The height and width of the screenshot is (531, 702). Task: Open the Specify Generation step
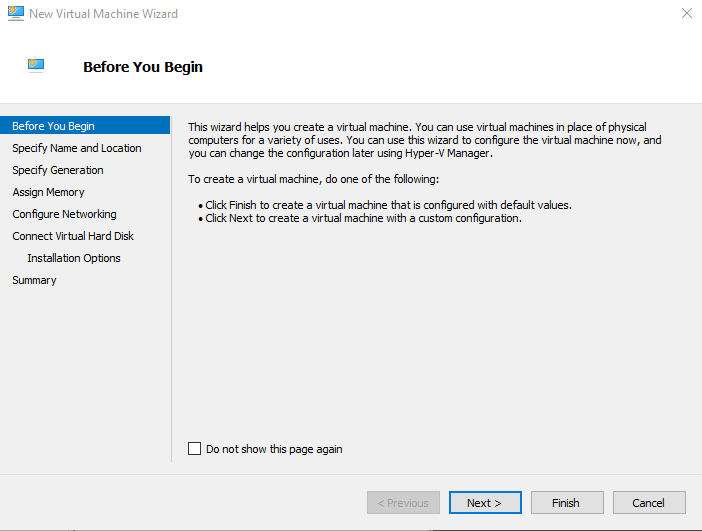58,170
